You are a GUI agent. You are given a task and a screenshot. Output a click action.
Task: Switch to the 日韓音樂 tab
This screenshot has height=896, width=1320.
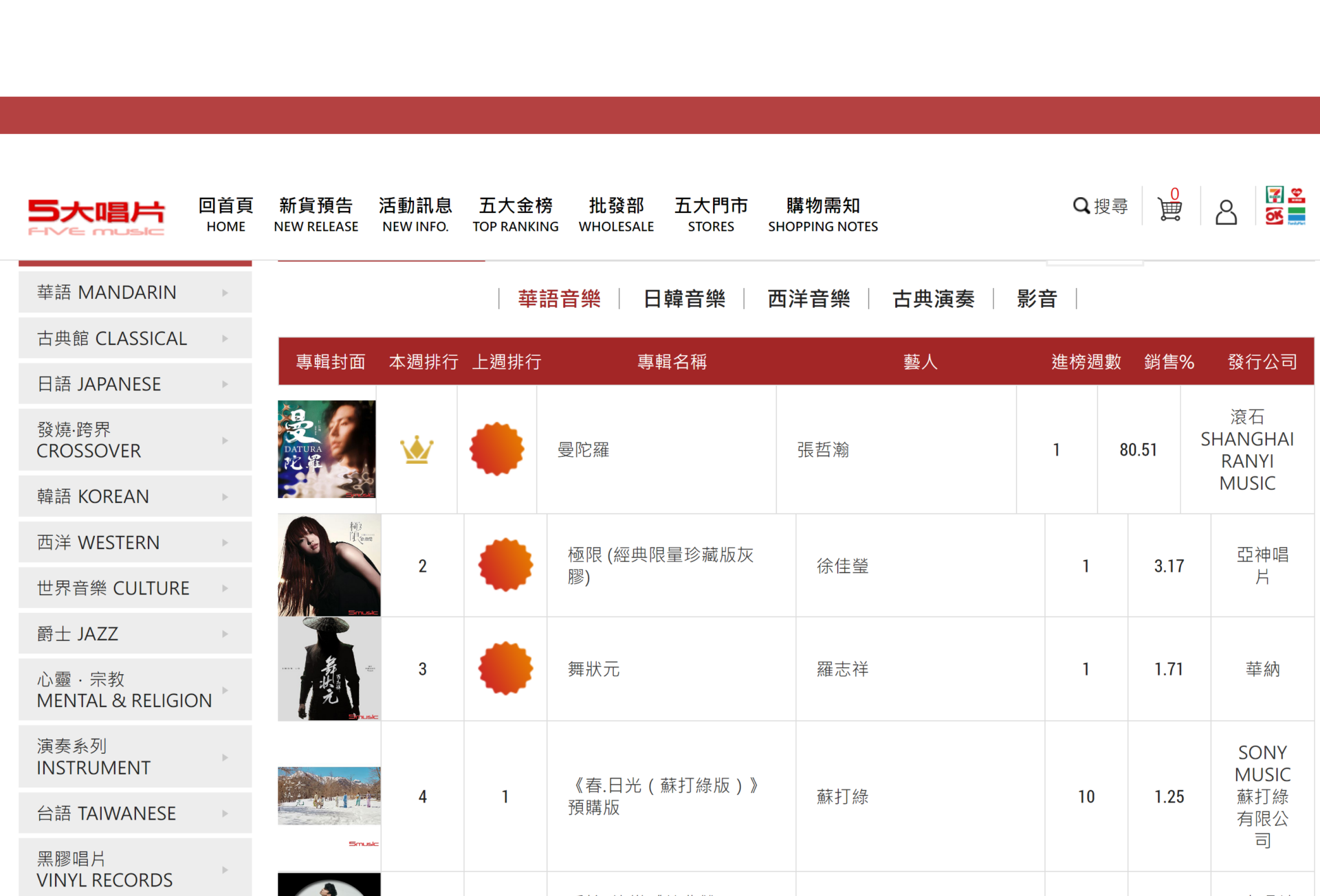coord(684,299)
